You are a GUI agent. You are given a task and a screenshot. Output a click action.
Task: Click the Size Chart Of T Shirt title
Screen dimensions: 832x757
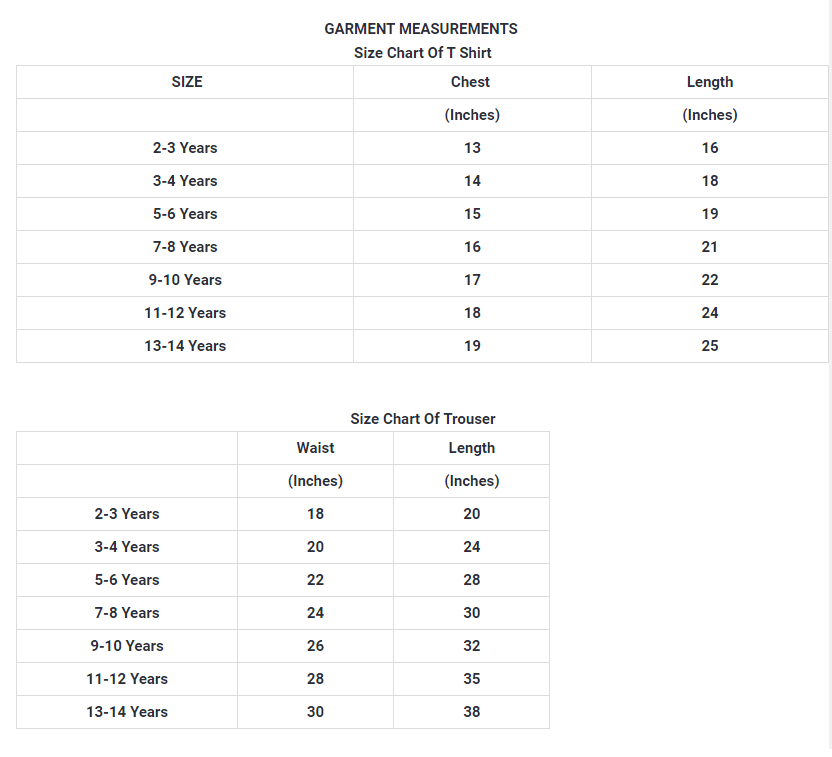click(422, 53)
